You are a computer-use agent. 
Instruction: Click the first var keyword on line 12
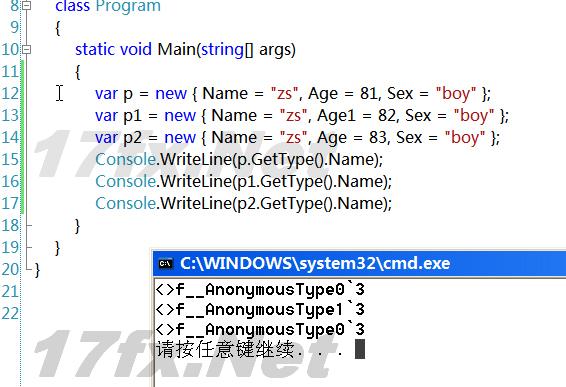click(x=106, y=94)
